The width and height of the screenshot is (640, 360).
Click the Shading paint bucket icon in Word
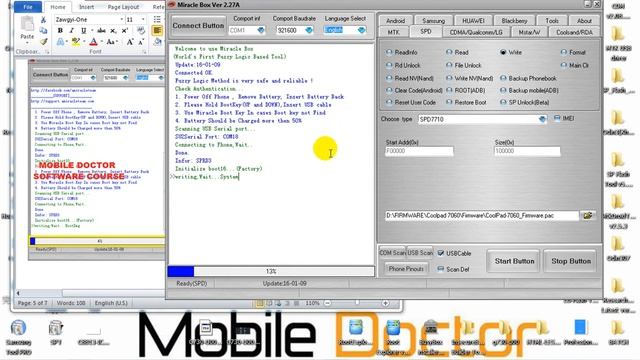click(158, 42)
